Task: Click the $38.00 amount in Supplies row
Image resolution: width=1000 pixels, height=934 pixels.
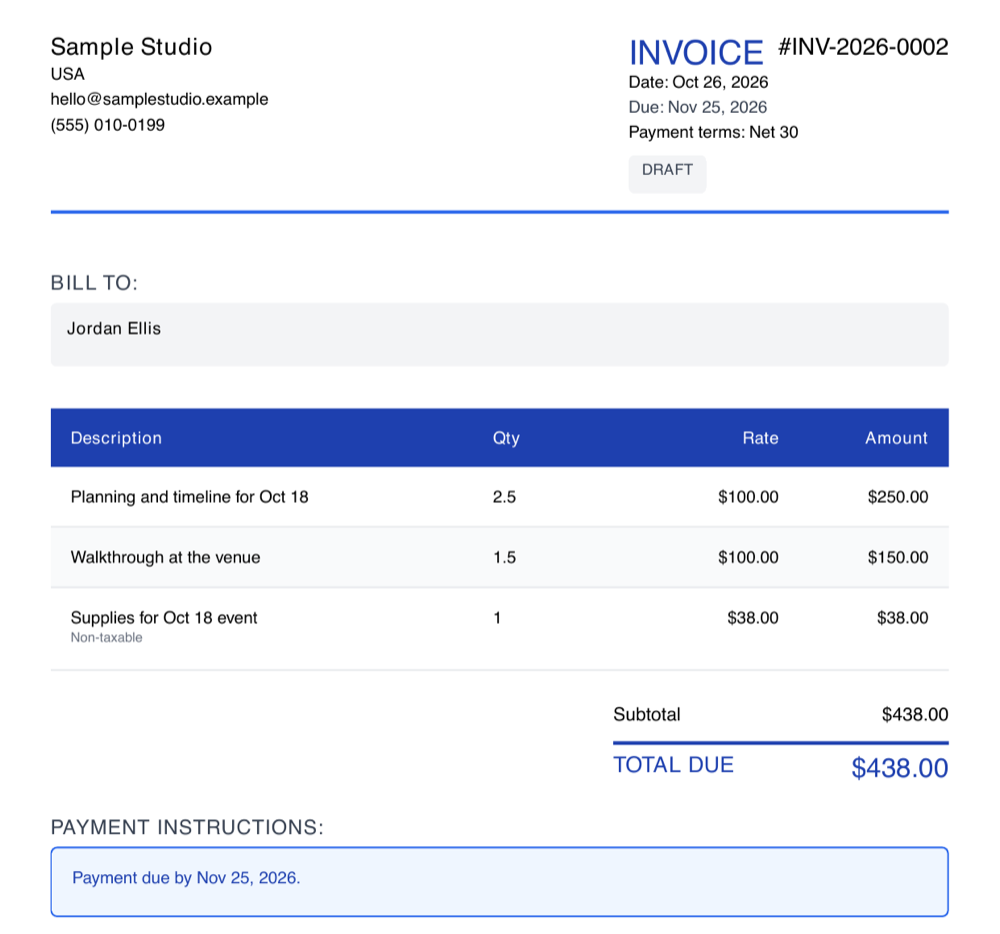Action: point(902,618)
